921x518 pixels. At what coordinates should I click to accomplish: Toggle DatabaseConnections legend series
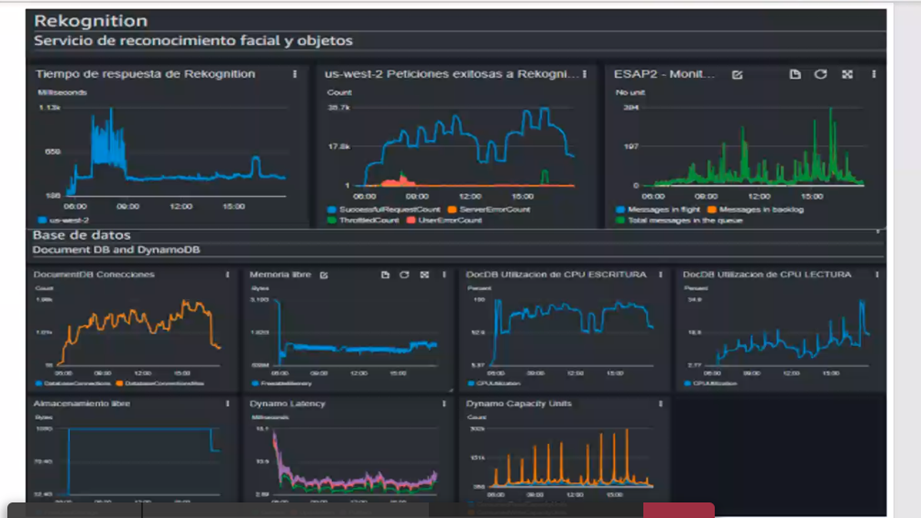73,384
